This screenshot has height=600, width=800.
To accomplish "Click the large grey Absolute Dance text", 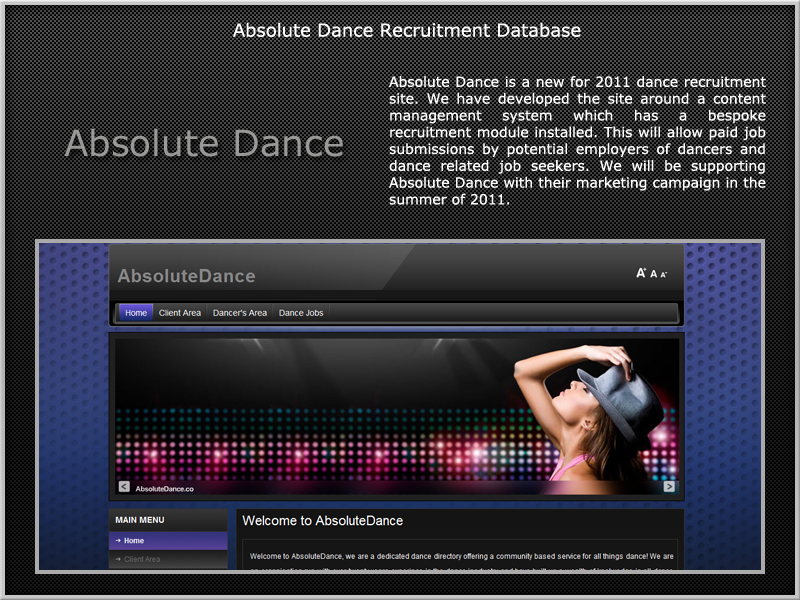I will point(204,143).
